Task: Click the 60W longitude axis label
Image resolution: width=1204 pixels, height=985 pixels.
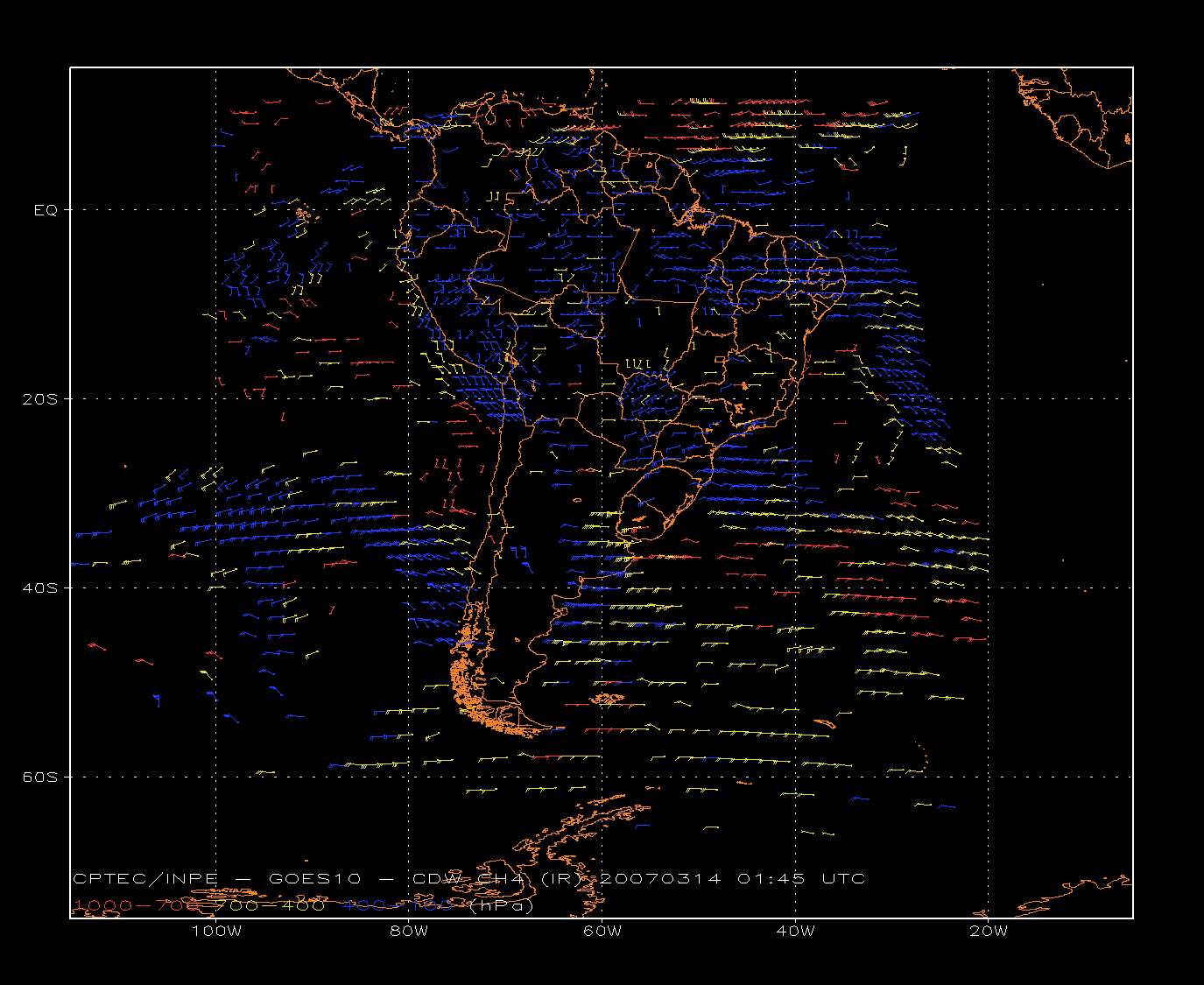Action: [602, 932]
